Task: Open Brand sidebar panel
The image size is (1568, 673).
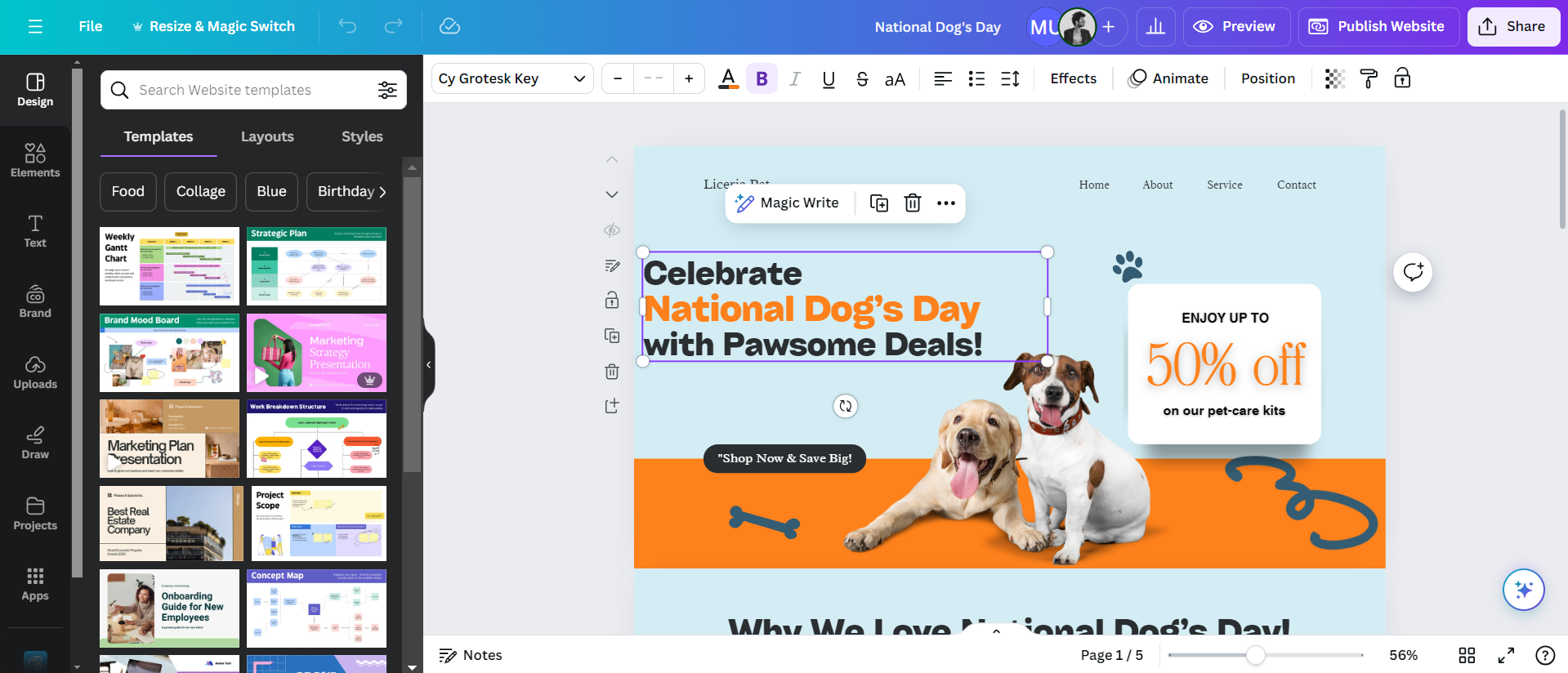Action: click(35, 301)
